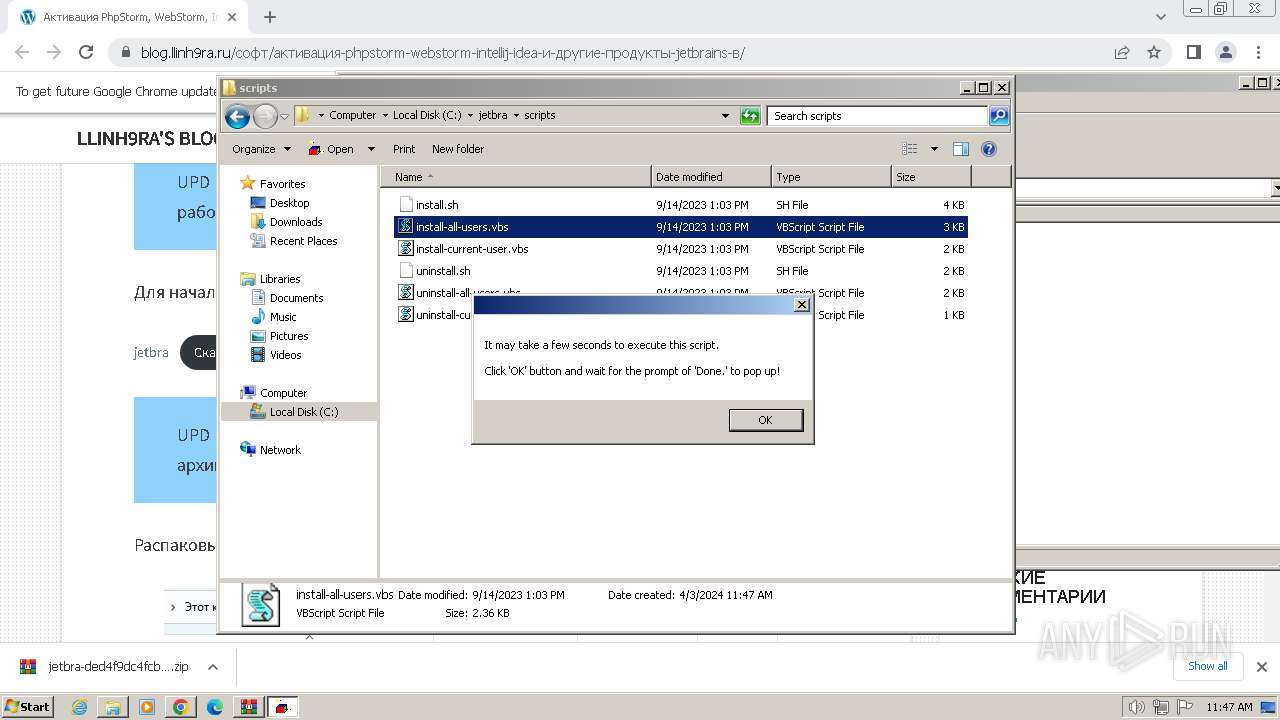Viewport: 1280px width, 720px height.
Task: Open Documents library
Action: (x=296, y=298)
